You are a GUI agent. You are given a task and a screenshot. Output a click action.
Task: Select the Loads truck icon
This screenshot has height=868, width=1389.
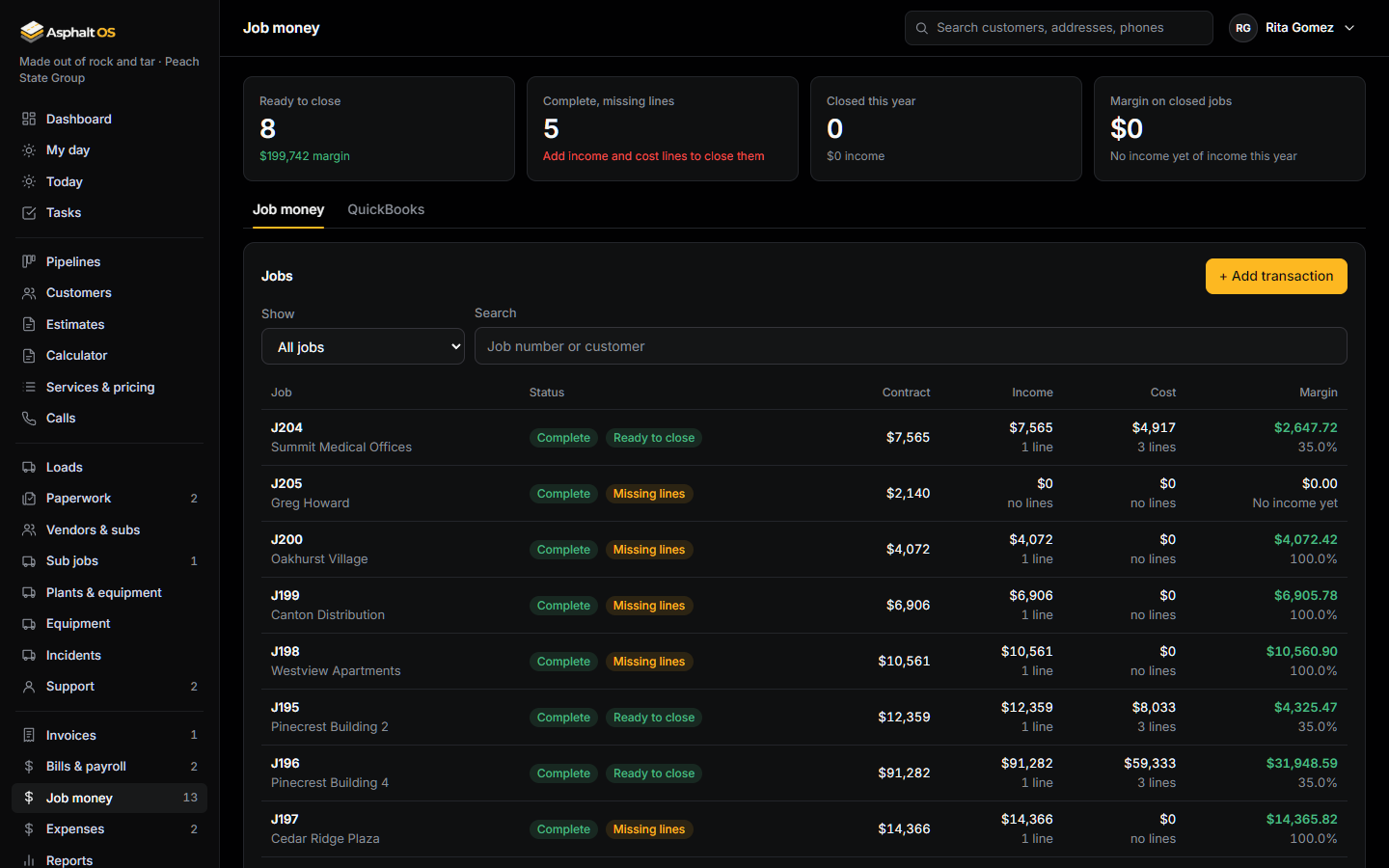click(29, 467)
